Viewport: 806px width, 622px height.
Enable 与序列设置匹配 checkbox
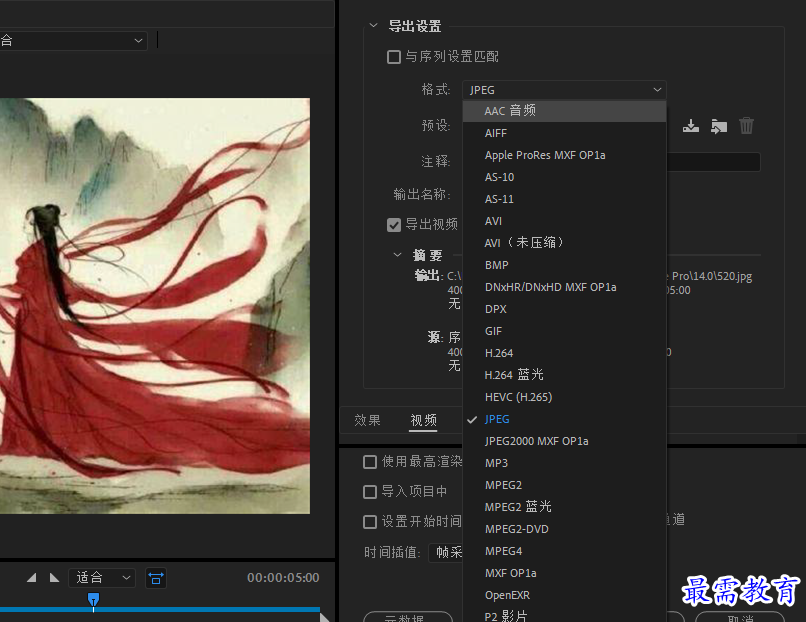[x=394, y=57]
